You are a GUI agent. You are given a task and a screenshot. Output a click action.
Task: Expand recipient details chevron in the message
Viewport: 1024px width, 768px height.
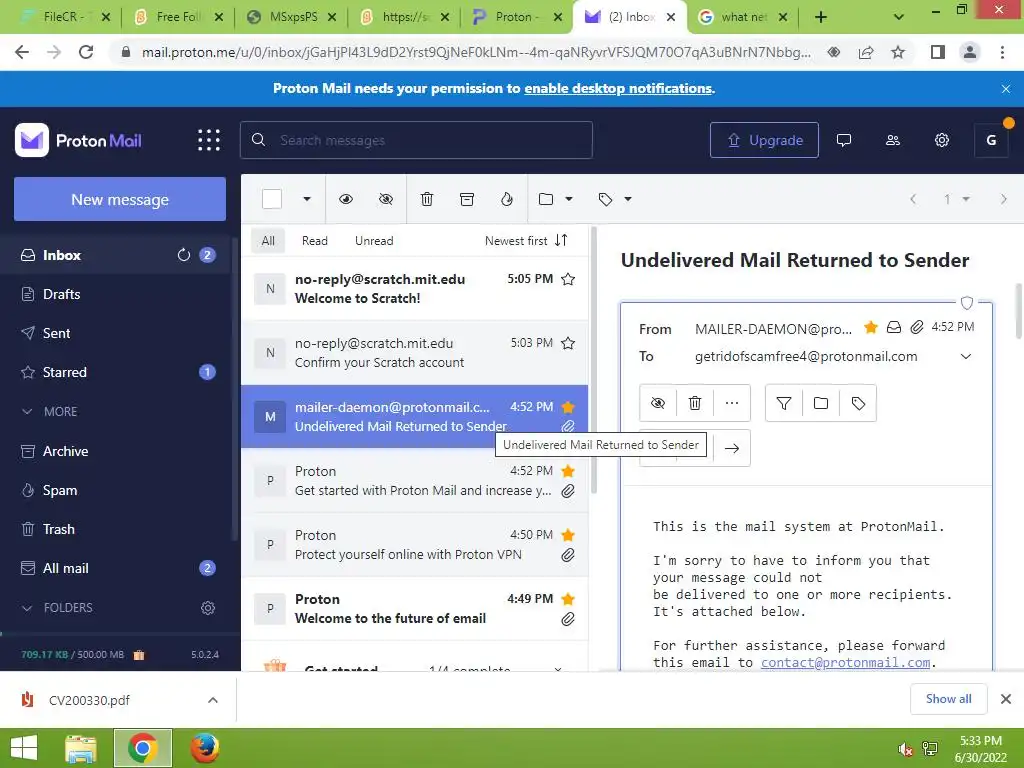(966, 357)
